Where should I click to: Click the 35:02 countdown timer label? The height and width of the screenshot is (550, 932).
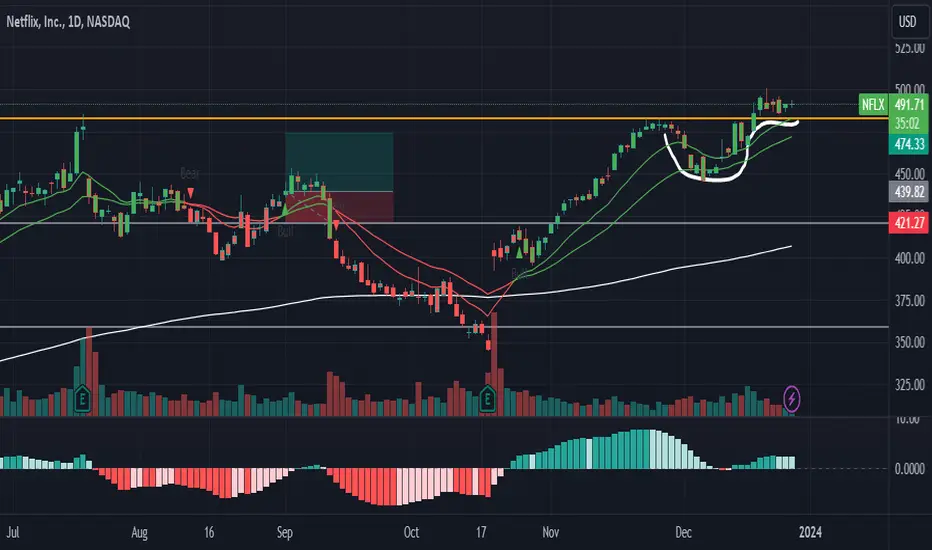tap(908, 124)
